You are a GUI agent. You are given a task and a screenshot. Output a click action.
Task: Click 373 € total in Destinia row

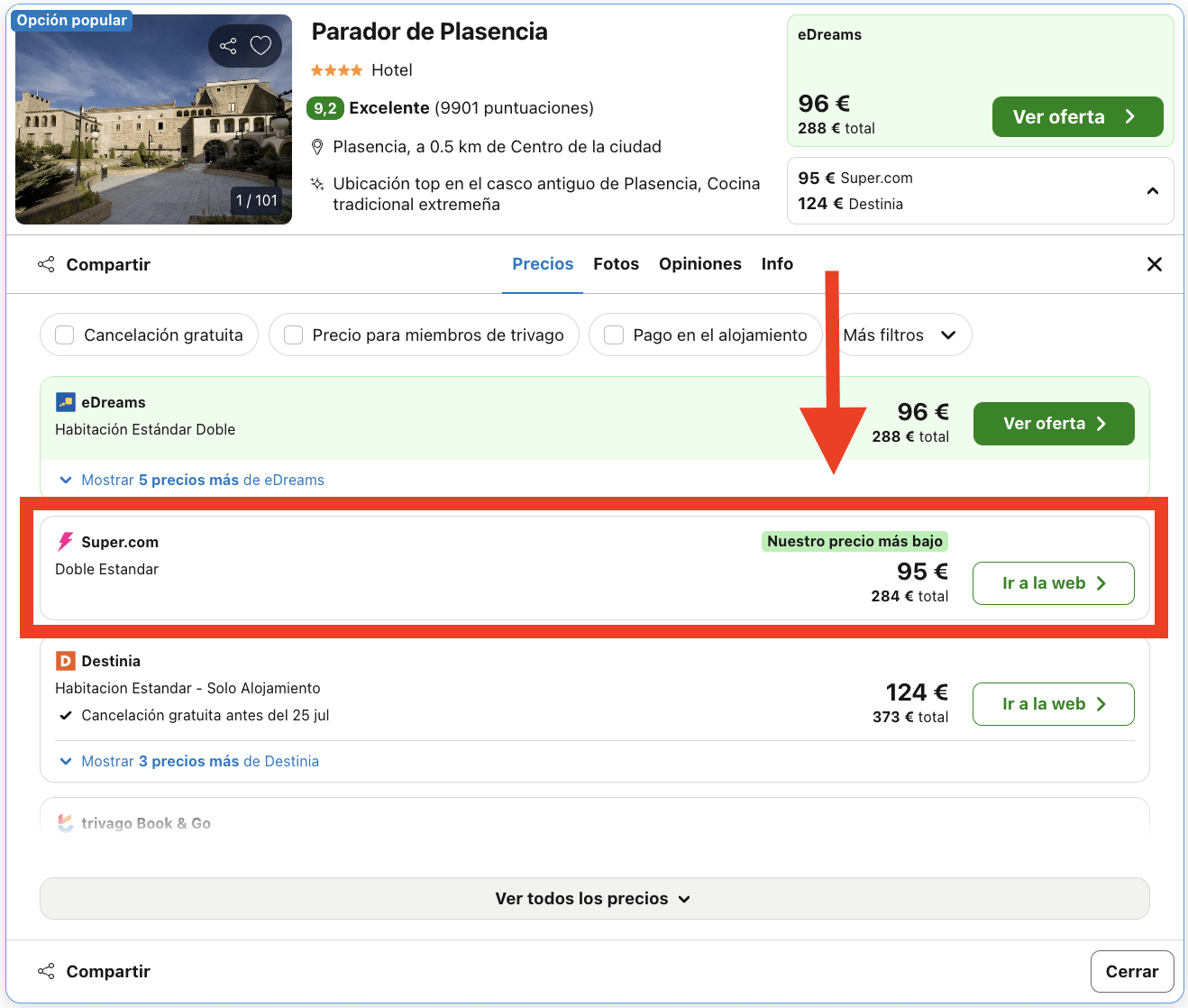pos(910,717)
